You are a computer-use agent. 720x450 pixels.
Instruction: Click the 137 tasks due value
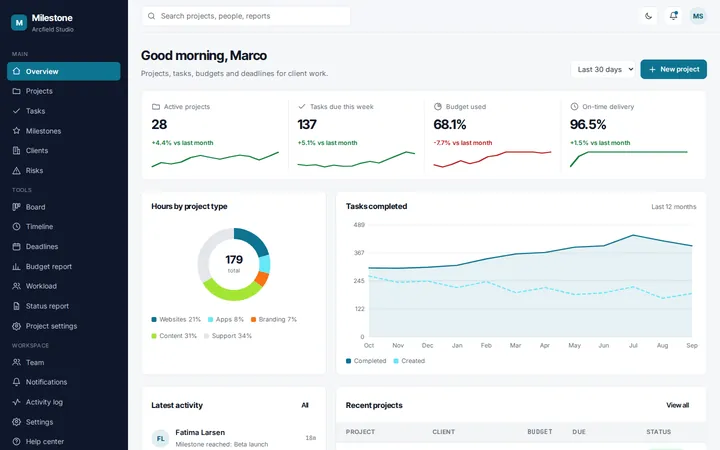click(307, 124)
